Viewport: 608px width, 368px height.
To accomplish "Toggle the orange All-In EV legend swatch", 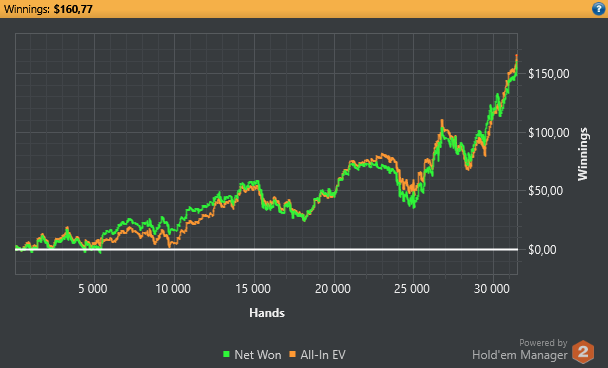I will pos(293,354).
